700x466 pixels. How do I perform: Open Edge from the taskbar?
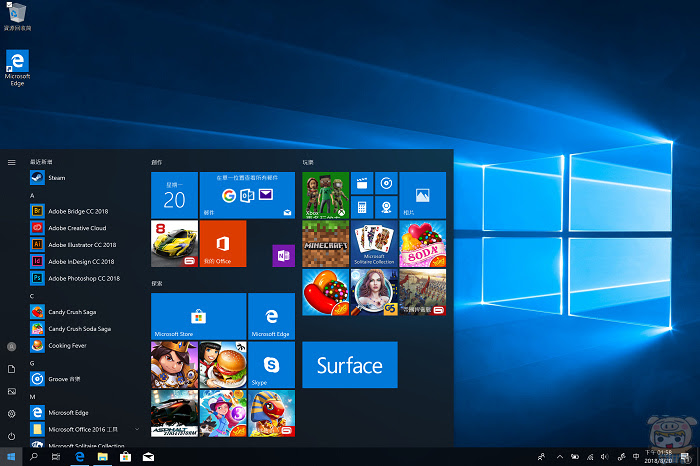[80, 457]
